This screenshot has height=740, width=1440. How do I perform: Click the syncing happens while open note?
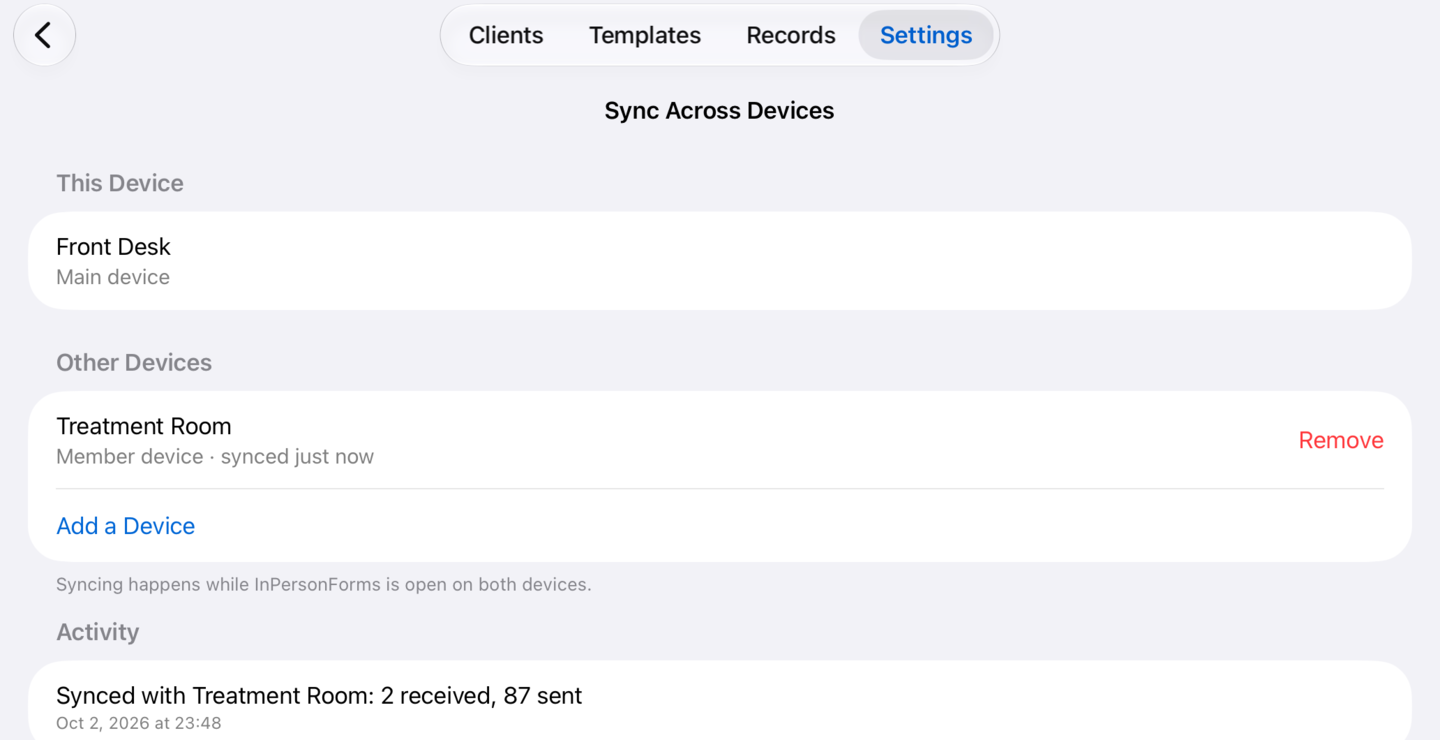point(324,584)
